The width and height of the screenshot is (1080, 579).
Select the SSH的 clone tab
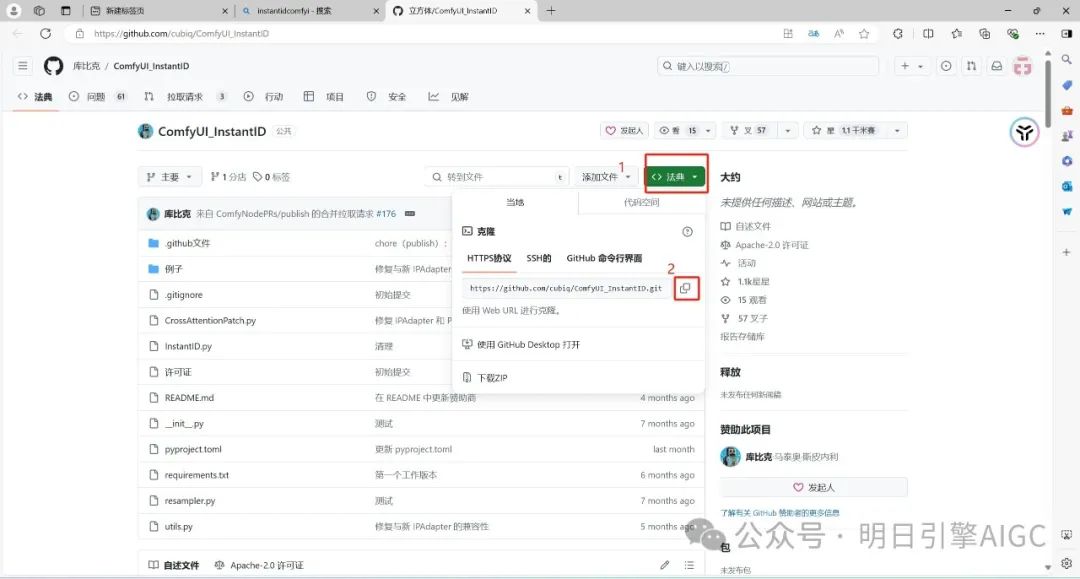539,258
